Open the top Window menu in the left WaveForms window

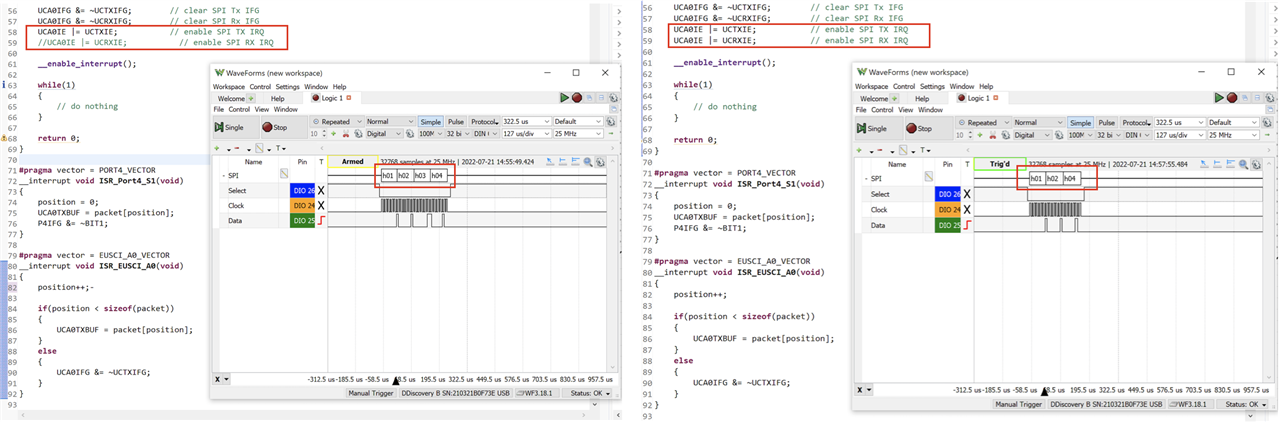(316, 86)
